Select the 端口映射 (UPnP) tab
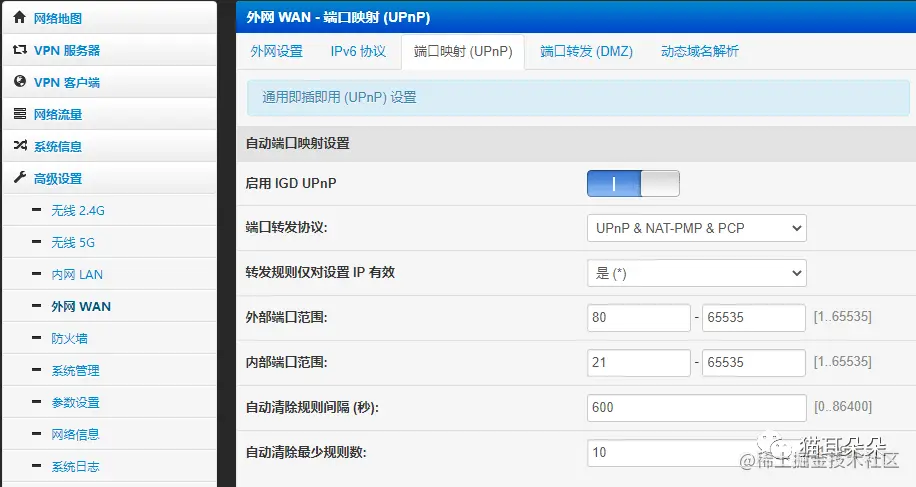Image resolution: width=916 pixels, height=487 pixels. point(463,51)
